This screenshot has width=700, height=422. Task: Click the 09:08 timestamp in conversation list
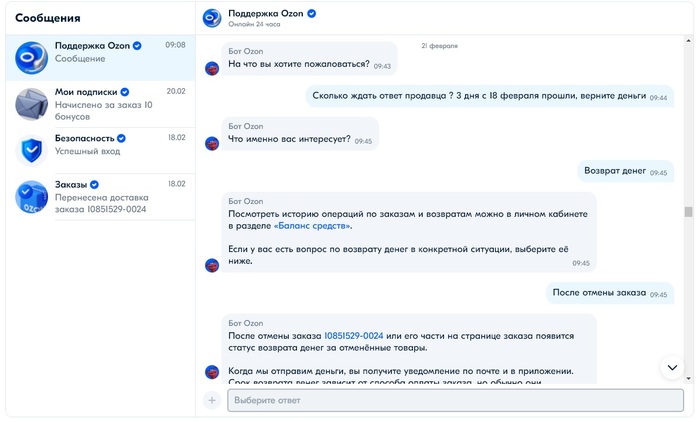coord(175,45)
